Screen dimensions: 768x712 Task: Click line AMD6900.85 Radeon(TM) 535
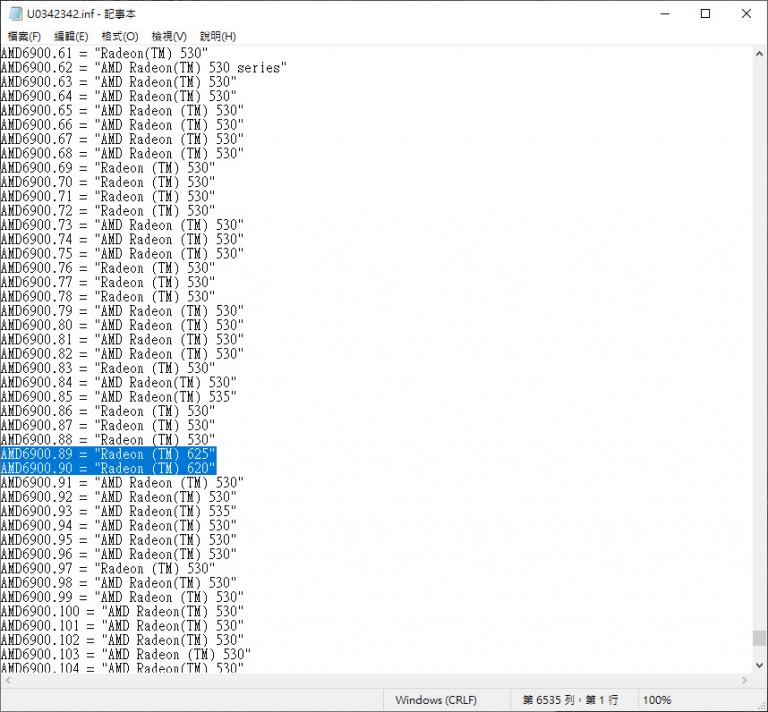point(119,397)
